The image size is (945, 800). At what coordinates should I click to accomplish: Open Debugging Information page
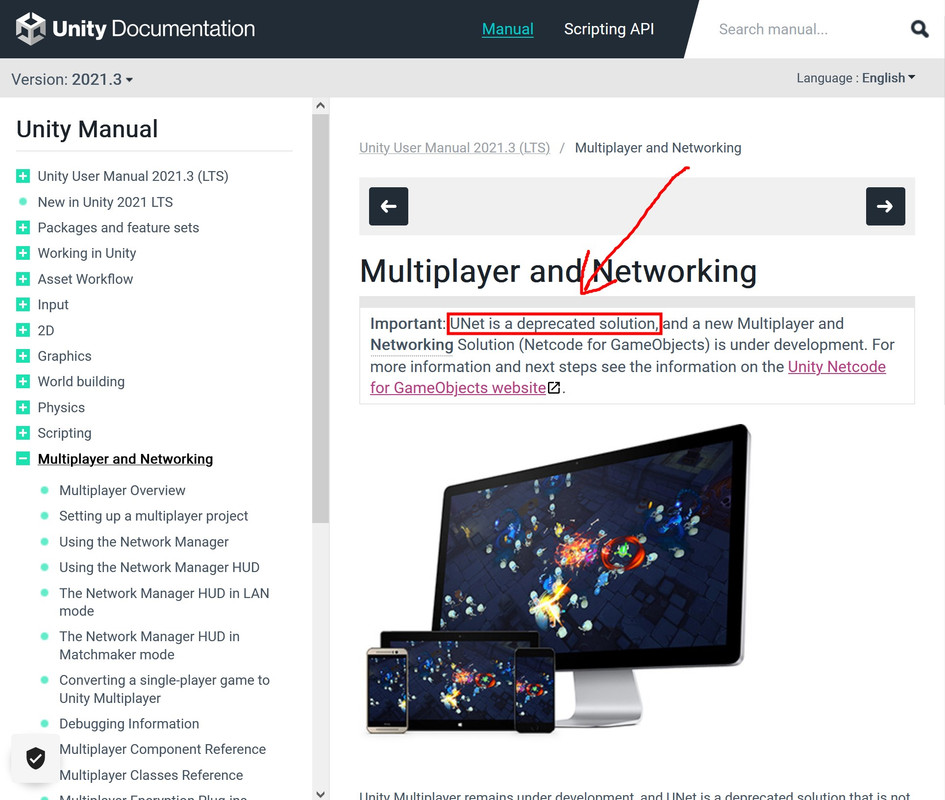pyautogui.click(x=129, y=723)
